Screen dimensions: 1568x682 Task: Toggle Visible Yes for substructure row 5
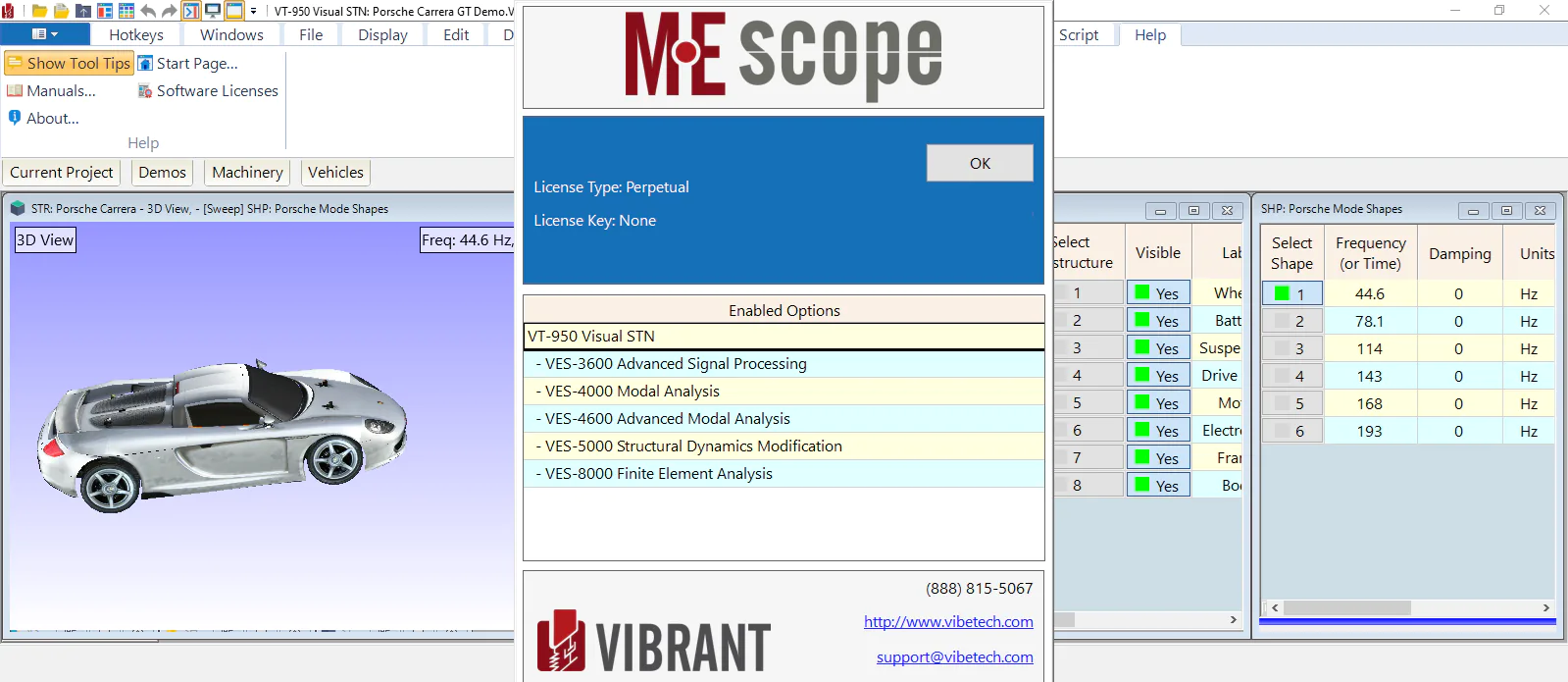pyautogui.click(x=1158, y=402)
